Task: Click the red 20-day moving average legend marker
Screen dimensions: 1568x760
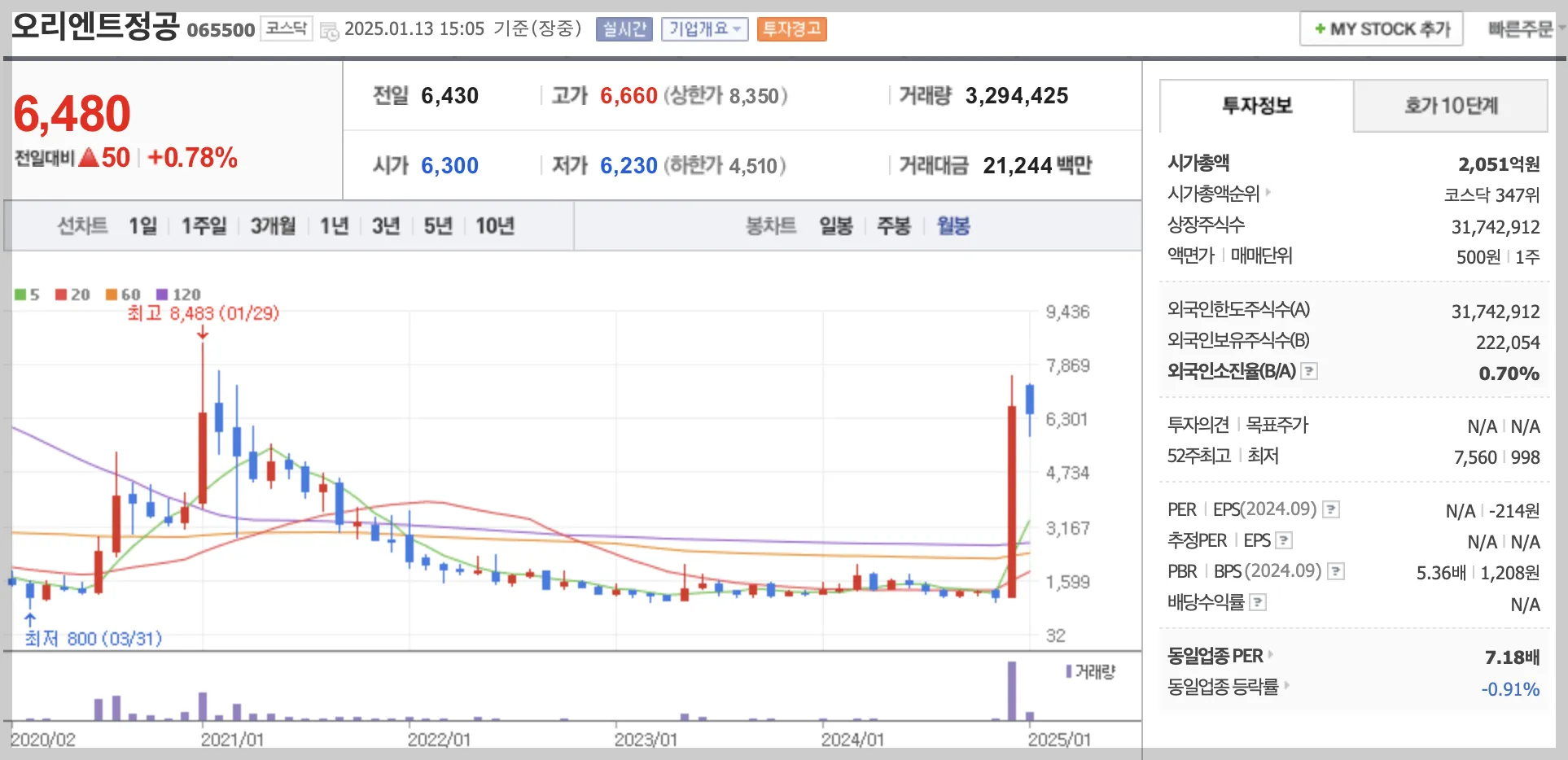Action: click(61, 295)
